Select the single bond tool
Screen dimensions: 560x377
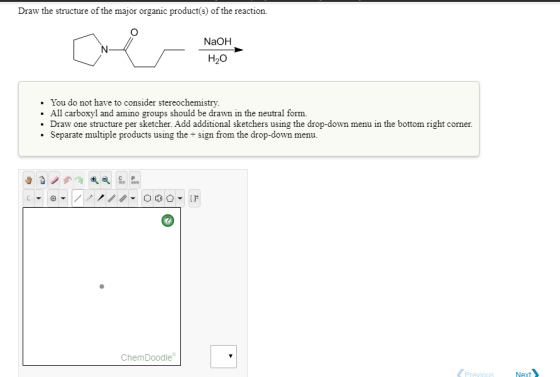(x=78, y=198)
